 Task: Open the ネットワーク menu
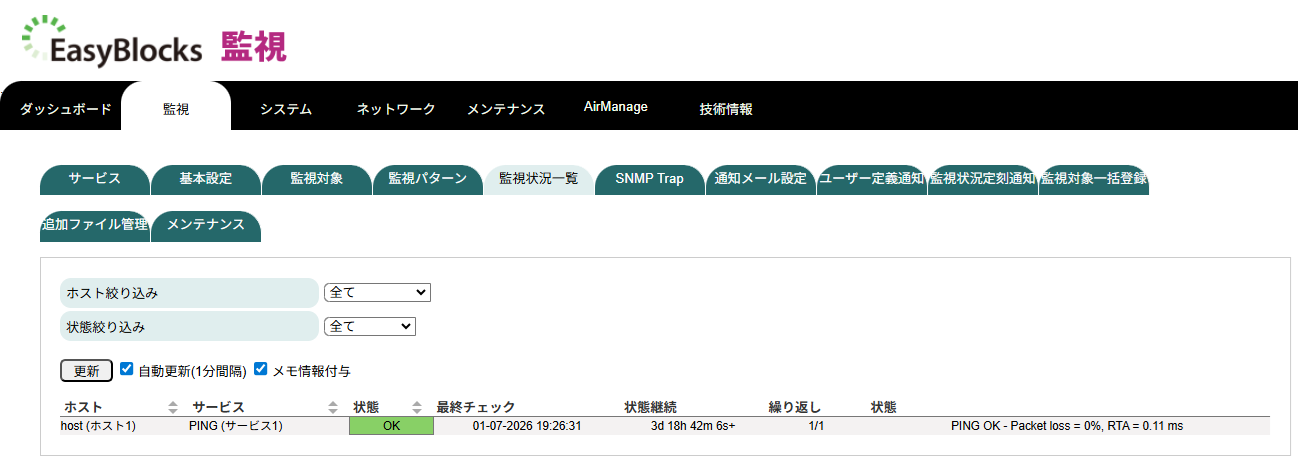coord(396,109)
